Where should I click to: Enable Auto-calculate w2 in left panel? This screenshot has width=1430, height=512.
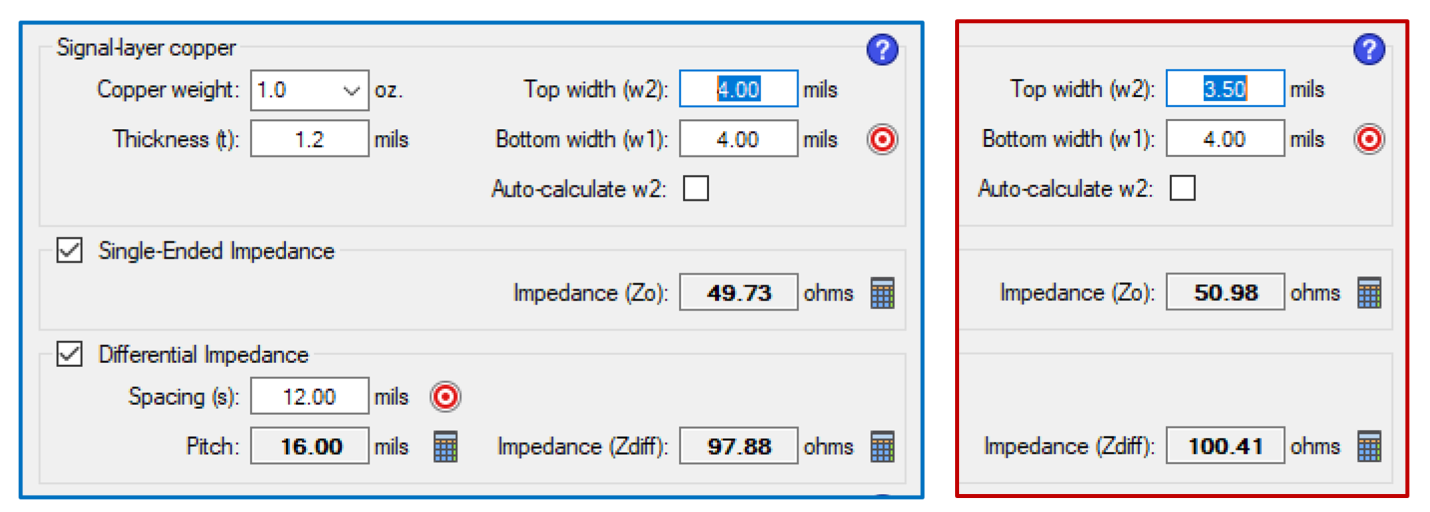click(696, 188)
